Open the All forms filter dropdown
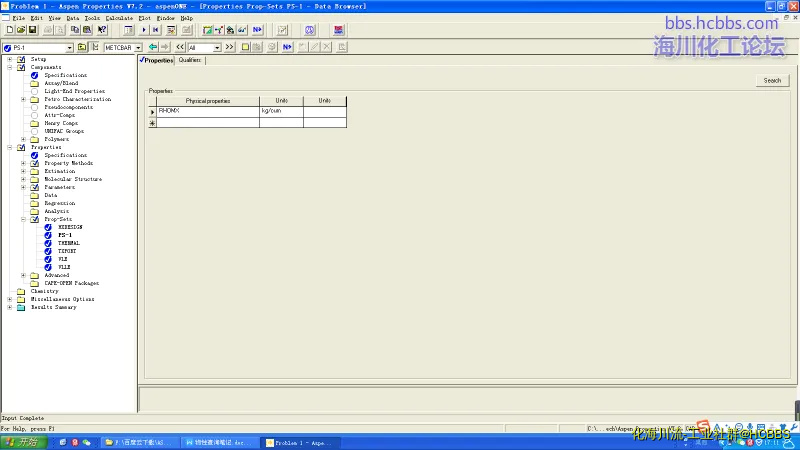800x450 pixels. pyautogui.click(x=217, y=47)
